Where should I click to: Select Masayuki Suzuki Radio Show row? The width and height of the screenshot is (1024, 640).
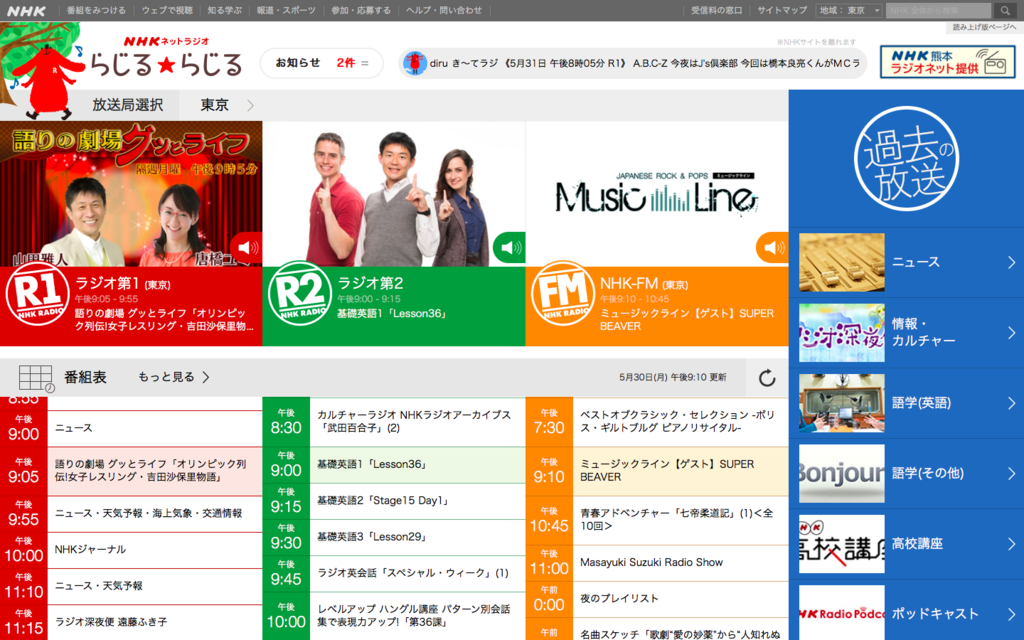657,563
